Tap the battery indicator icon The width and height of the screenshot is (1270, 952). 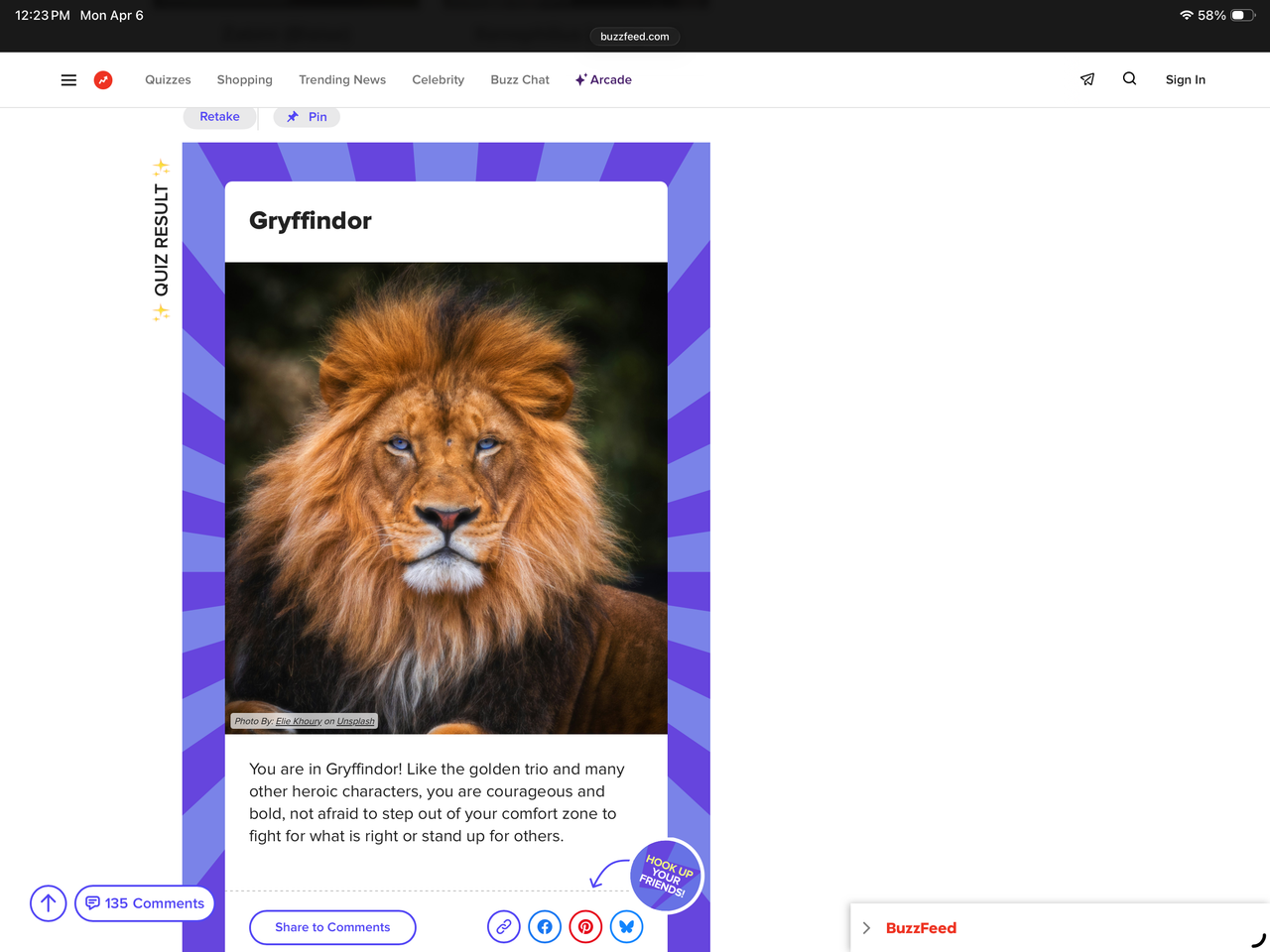tap(1243, 15)
